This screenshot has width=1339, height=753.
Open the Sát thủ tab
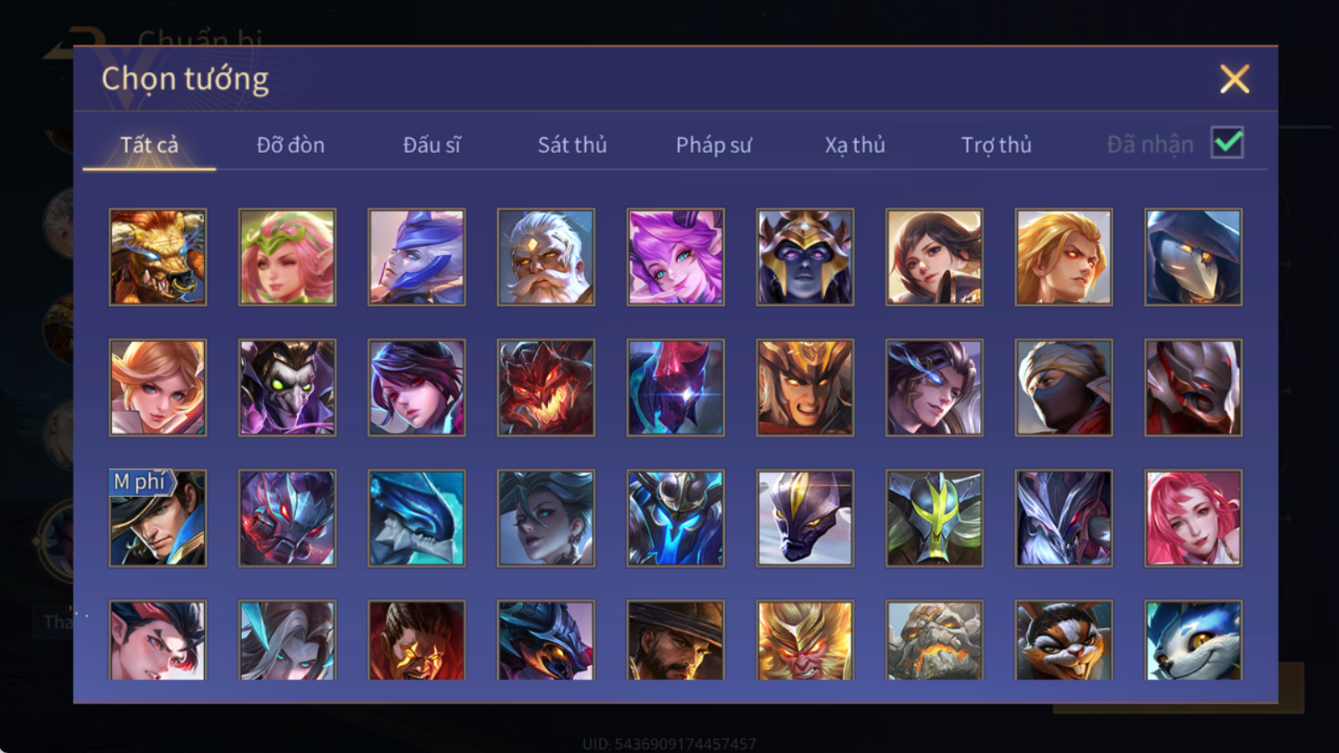572,145
